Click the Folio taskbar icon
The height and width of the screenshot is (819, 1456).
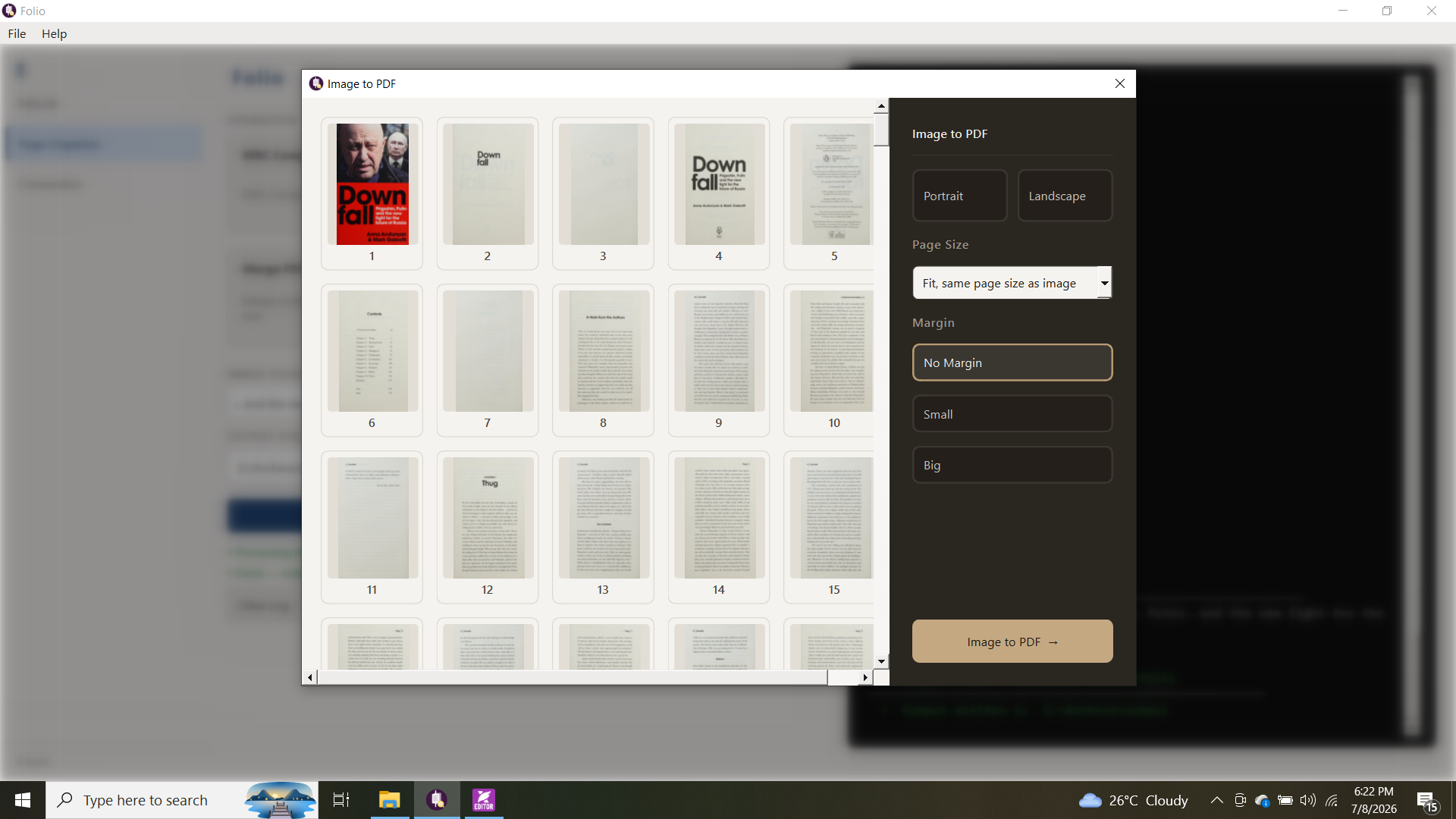pyautogui.click(x=437, y=800)
